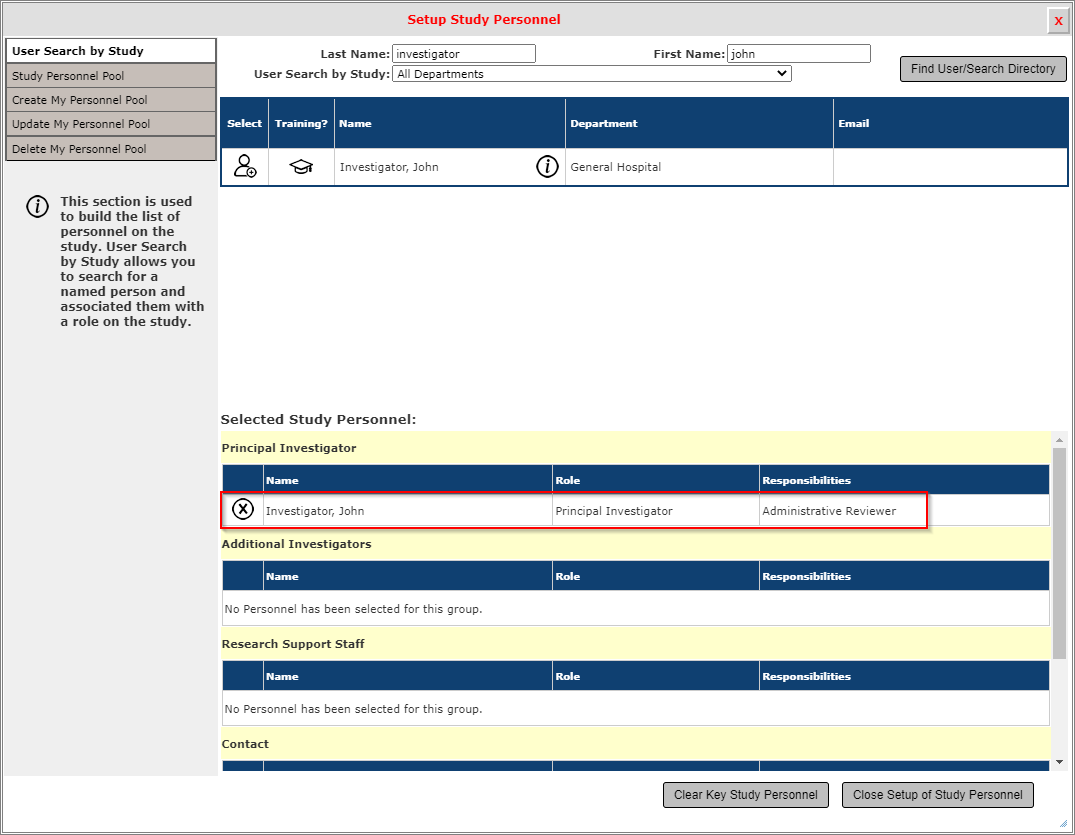Click Principal Investigator section heading
Image resolution: width=1075 pixels, height=835 pixels.
[x=289, y=448]
